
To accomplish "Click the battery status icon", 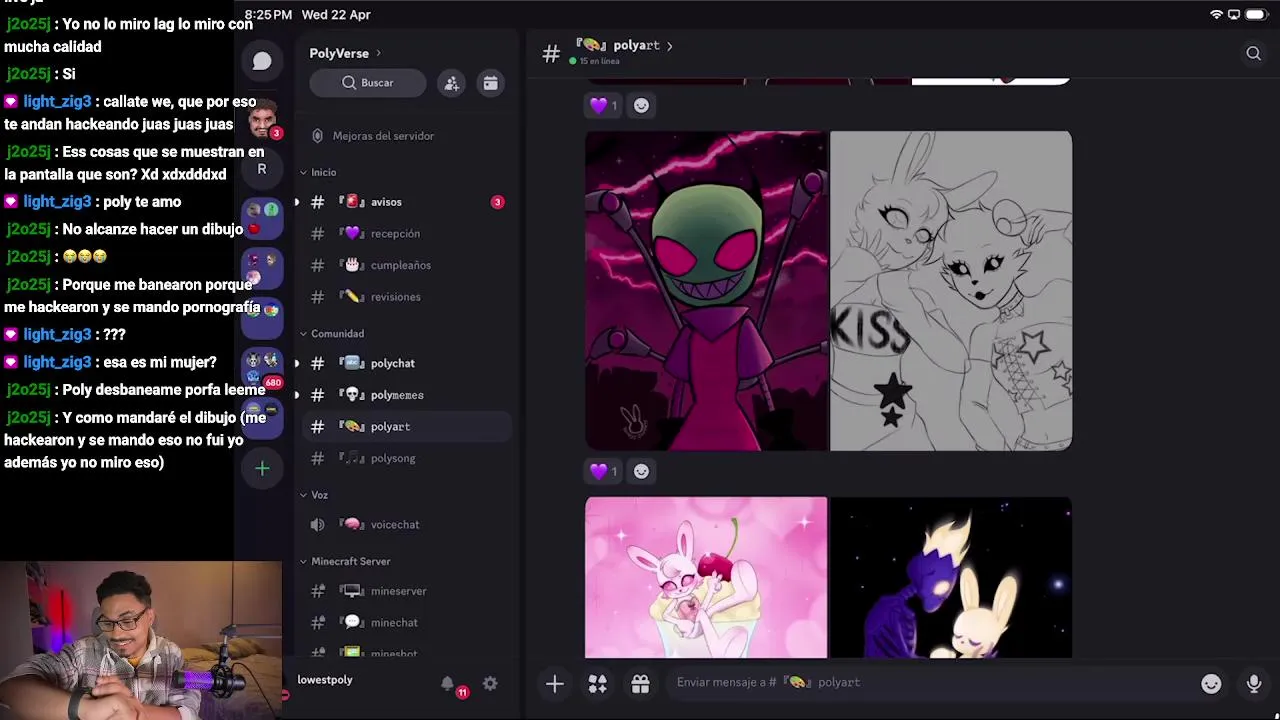I will click(x=1255, y=15).
